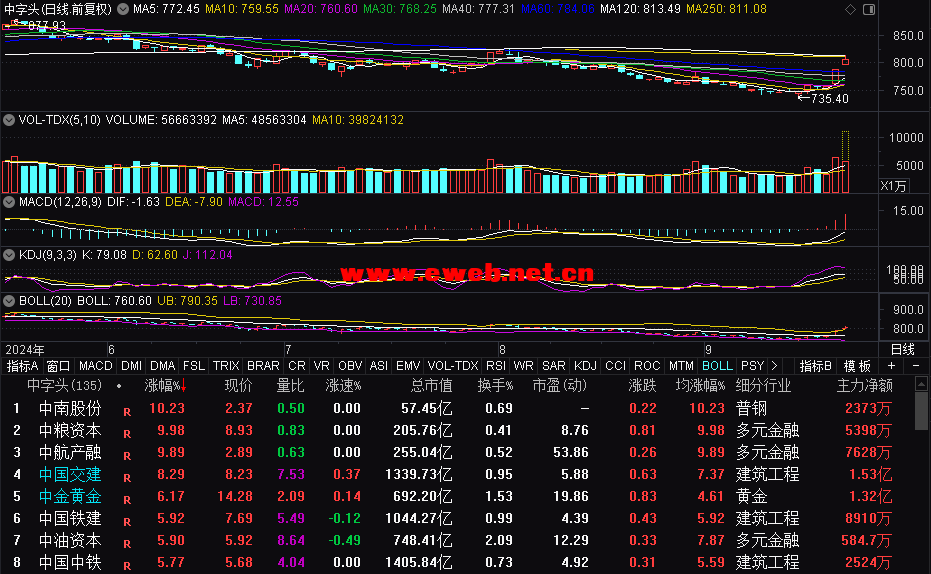
Task: Open the 中字头 chart title dropdown icon
Action: [123, 9]
